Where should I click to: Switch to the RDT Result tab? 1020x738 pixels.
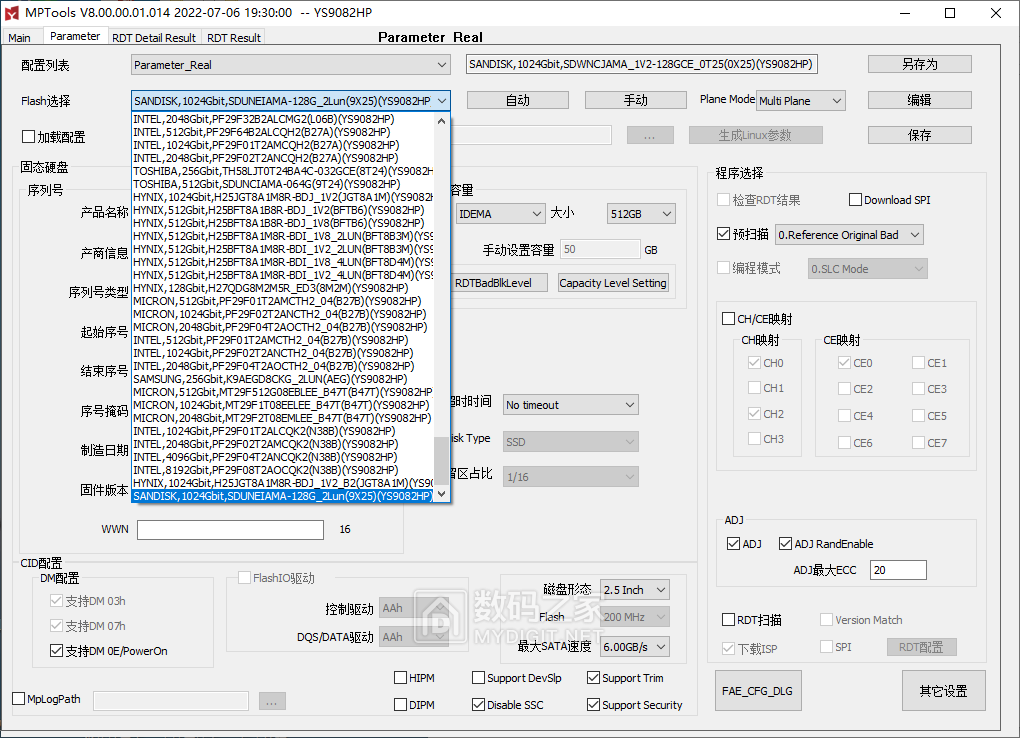[x=234, y=38]
